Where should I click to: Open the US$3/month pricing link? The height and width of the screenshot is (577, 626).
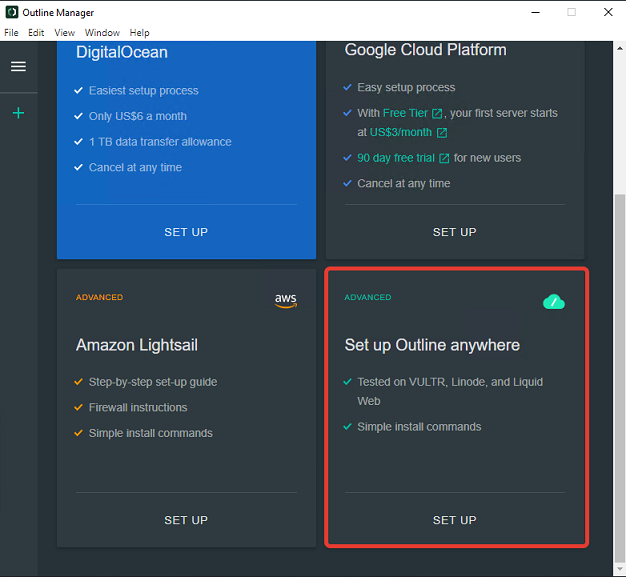point(401,133)
